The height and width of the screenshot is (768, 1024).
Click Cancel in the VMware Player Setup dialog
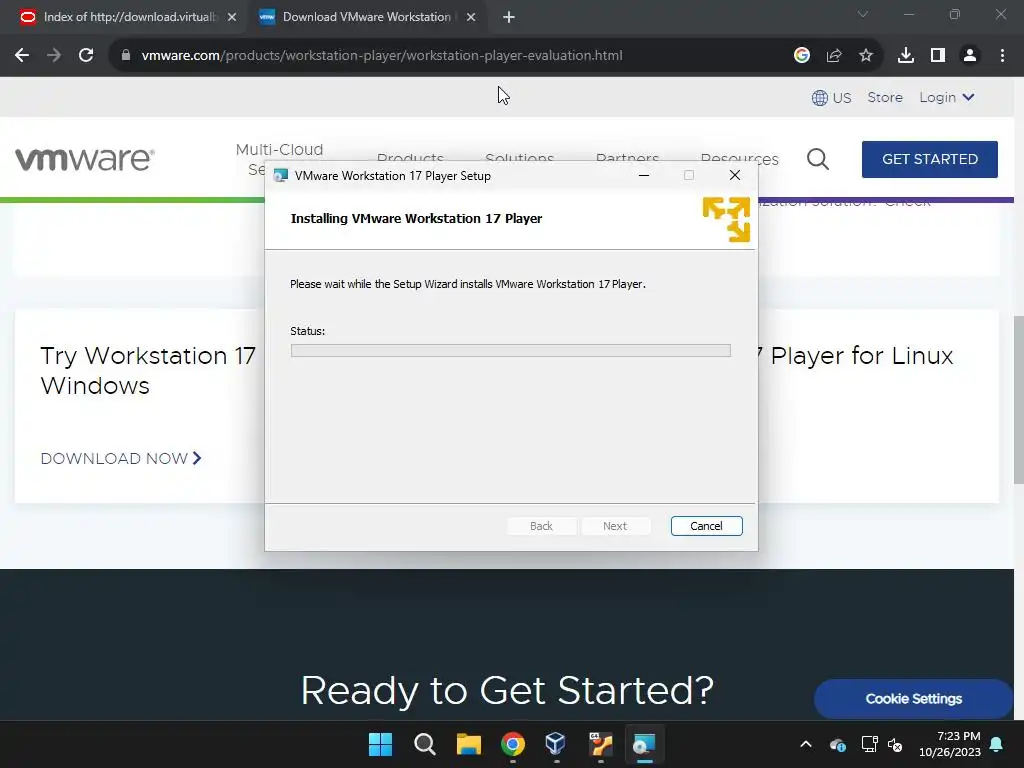[706, 526]
